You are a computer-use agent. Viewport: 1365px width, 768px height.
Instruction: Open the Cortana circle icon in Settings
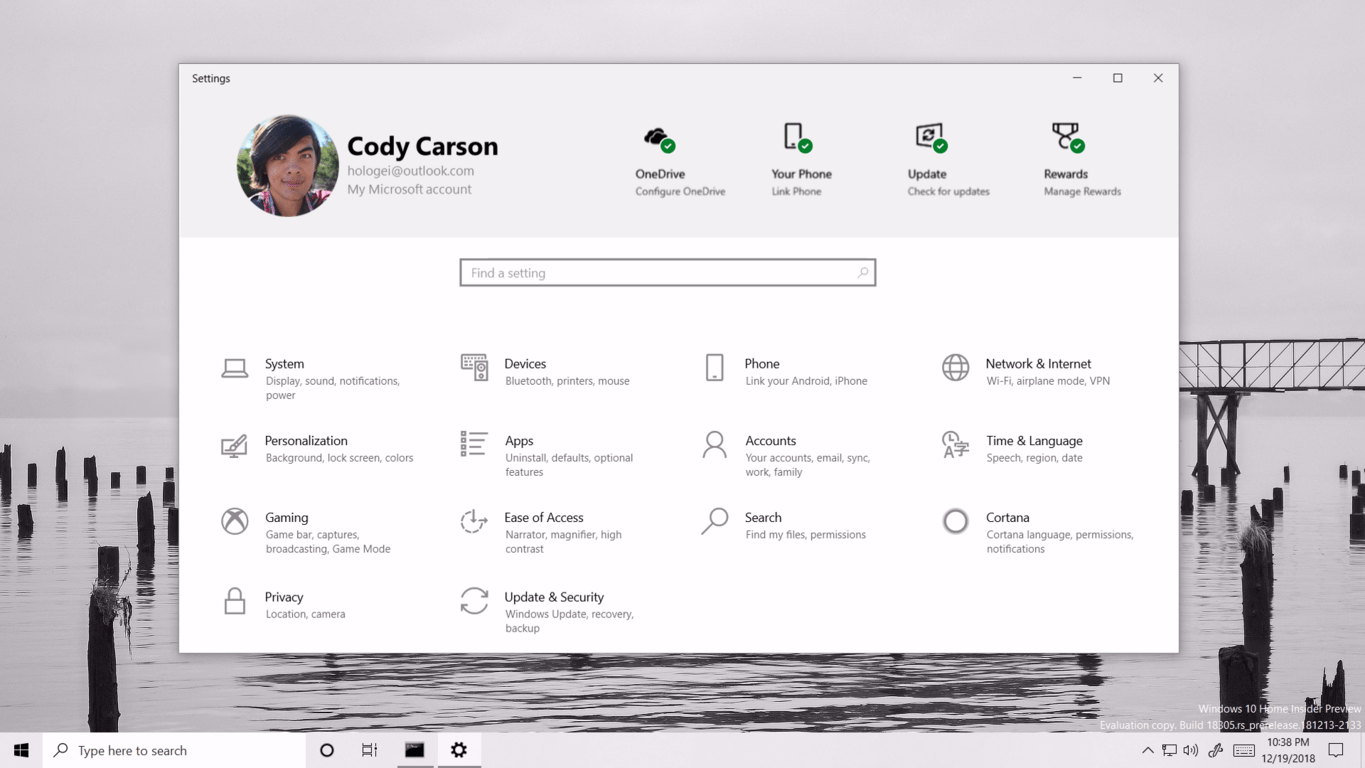[955, 521]
